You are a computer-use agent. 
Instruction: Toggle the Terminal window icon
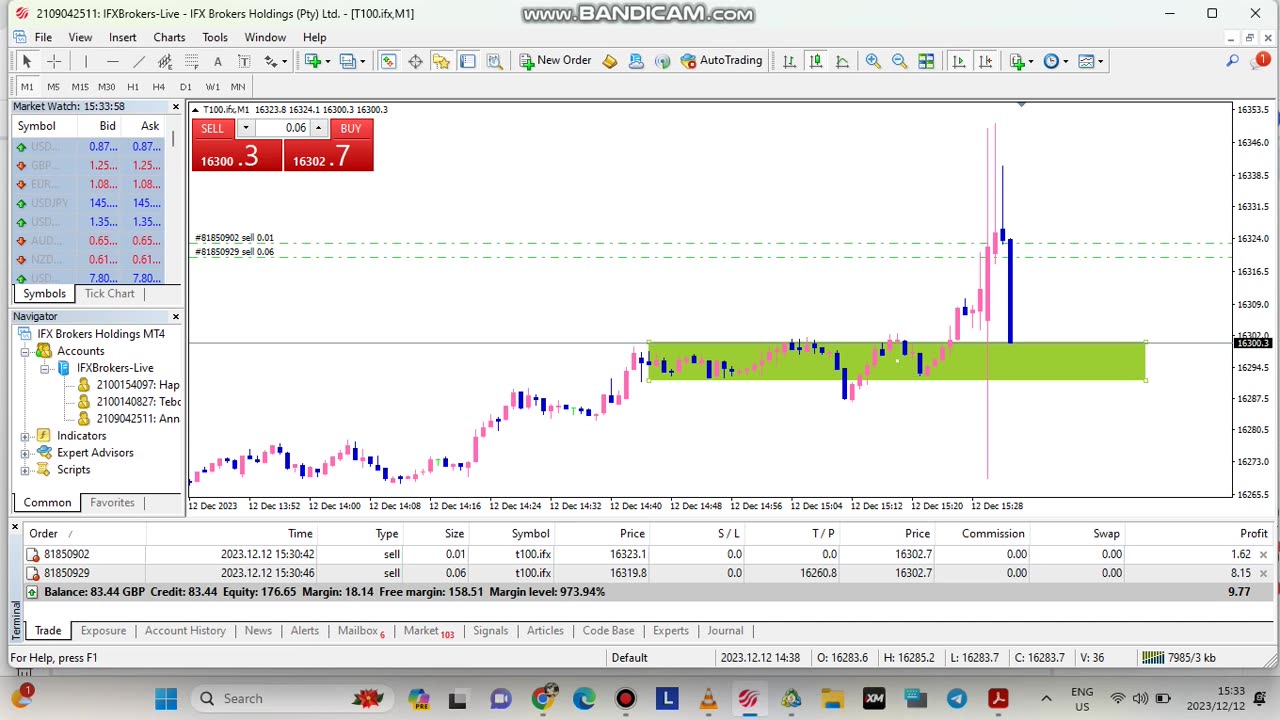coord(467,61)
